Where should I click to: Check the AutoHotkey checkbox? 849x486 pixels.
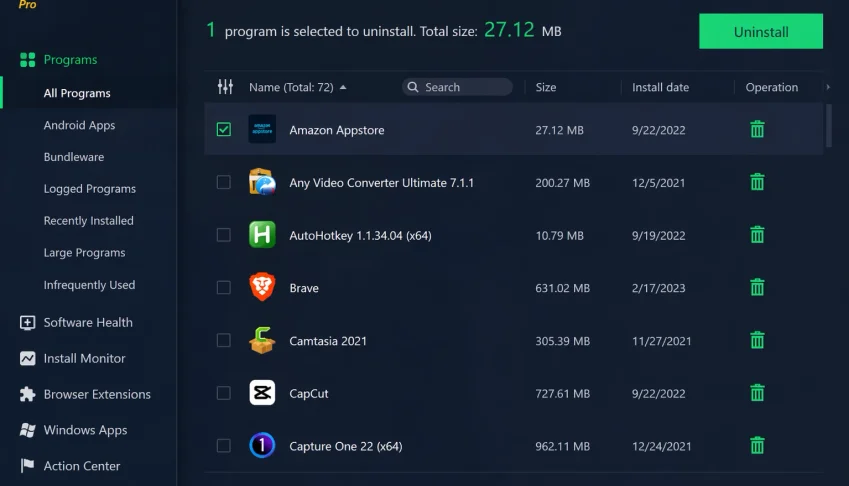click(x=224, y=235)
